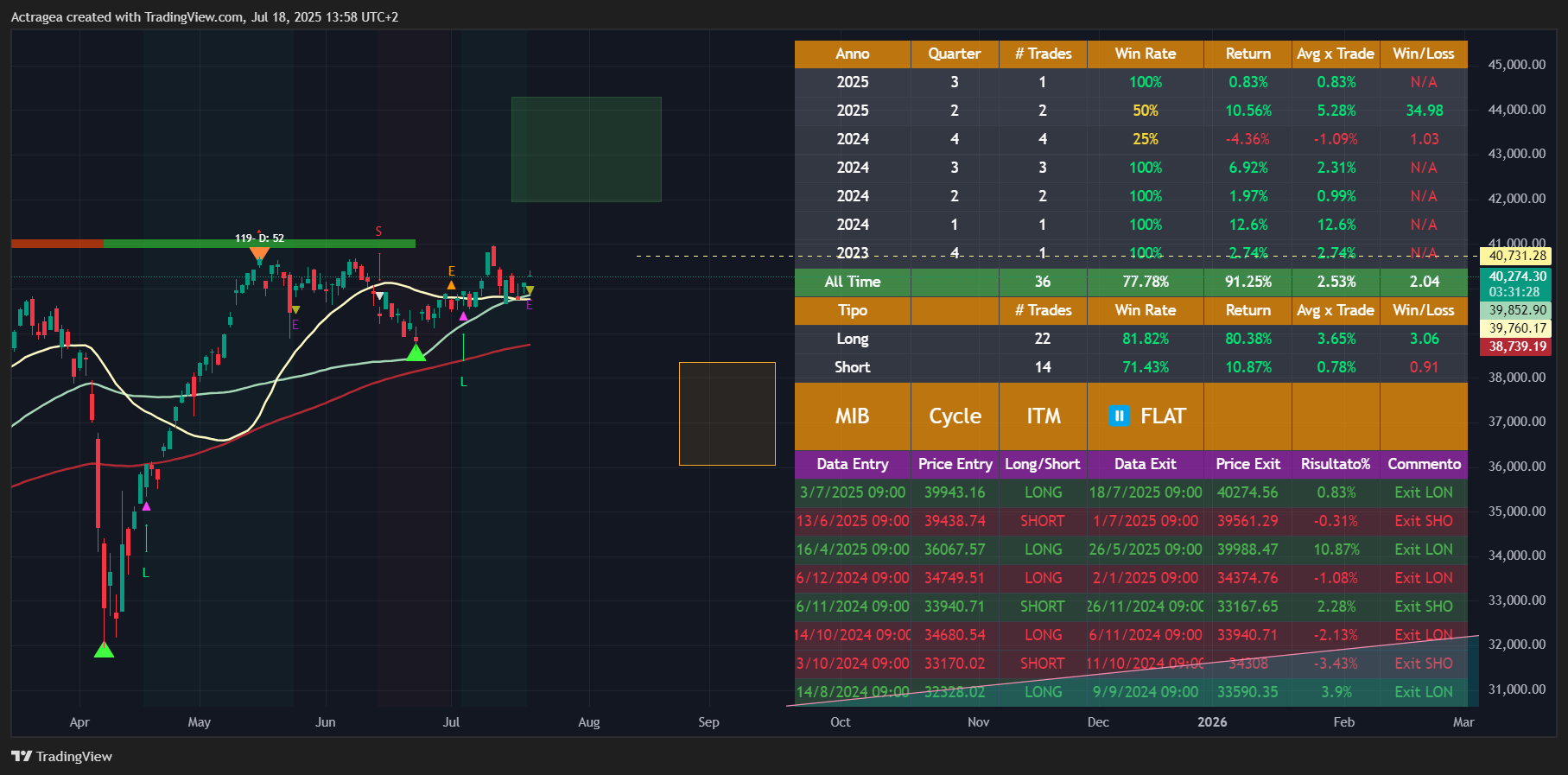Click the -4.36% return cell
The image size is (1568, 775).
pos(1248,139)
